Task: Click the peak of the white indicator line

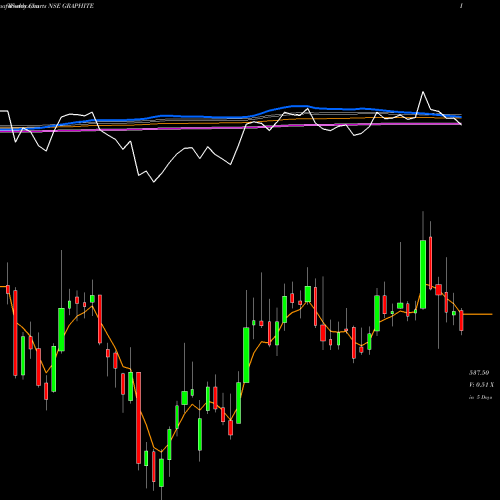Action: [423, 92]
